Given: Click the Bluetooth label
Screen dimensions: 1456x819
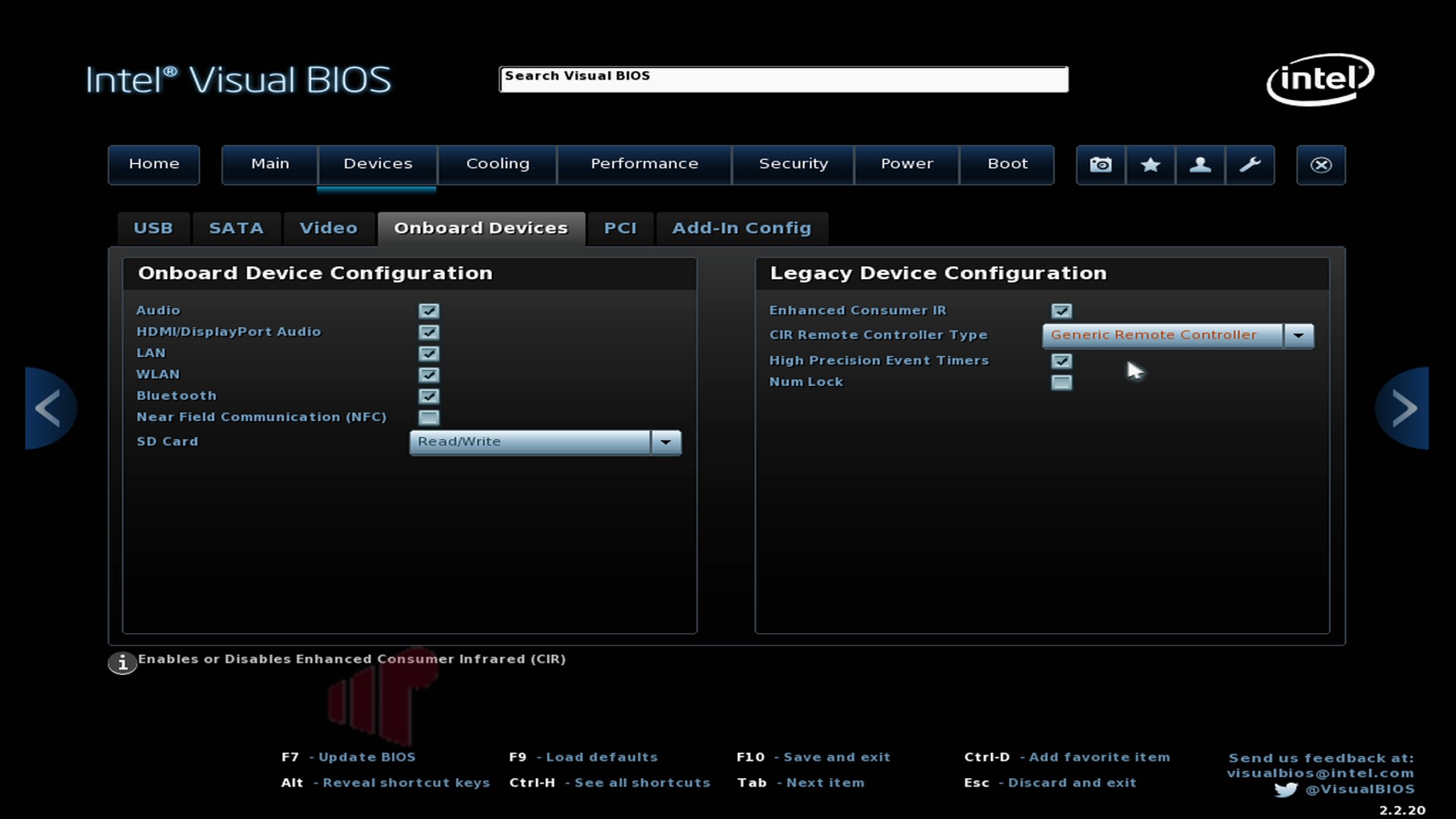Looking at the screenshot, I should tap(177, 396).
